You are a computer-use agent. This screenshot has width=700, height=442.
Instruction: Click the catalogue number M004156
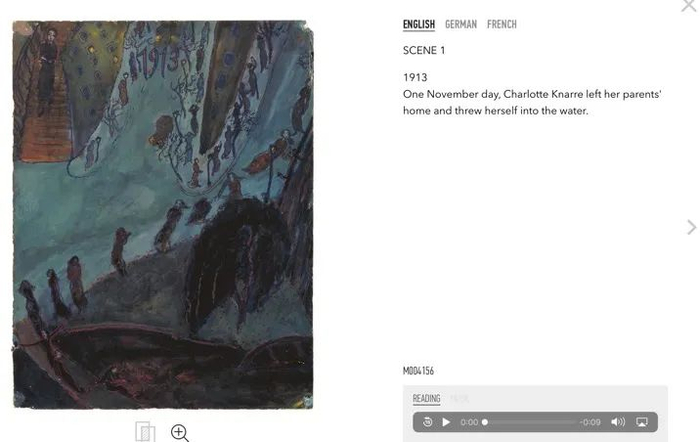(x=418, y=371)
